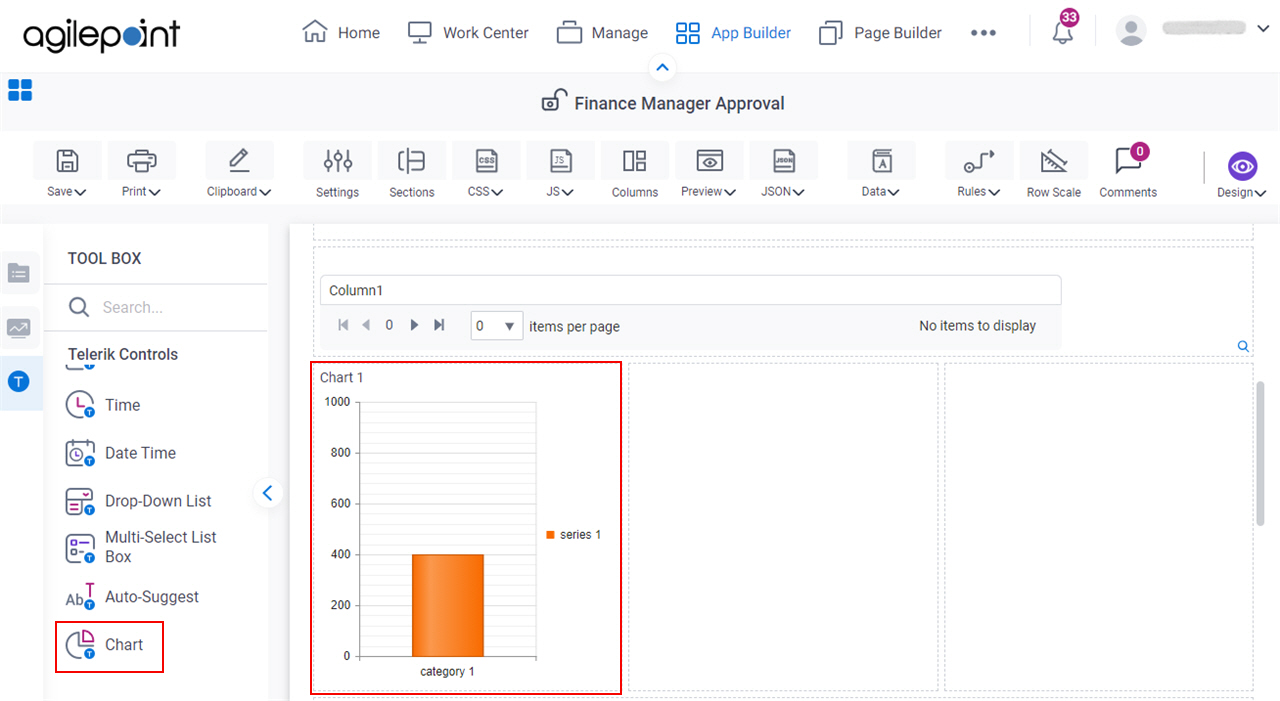Open Comments speech bubble icon
The image size is (1280, 701).
click(x=1127, y=160)
